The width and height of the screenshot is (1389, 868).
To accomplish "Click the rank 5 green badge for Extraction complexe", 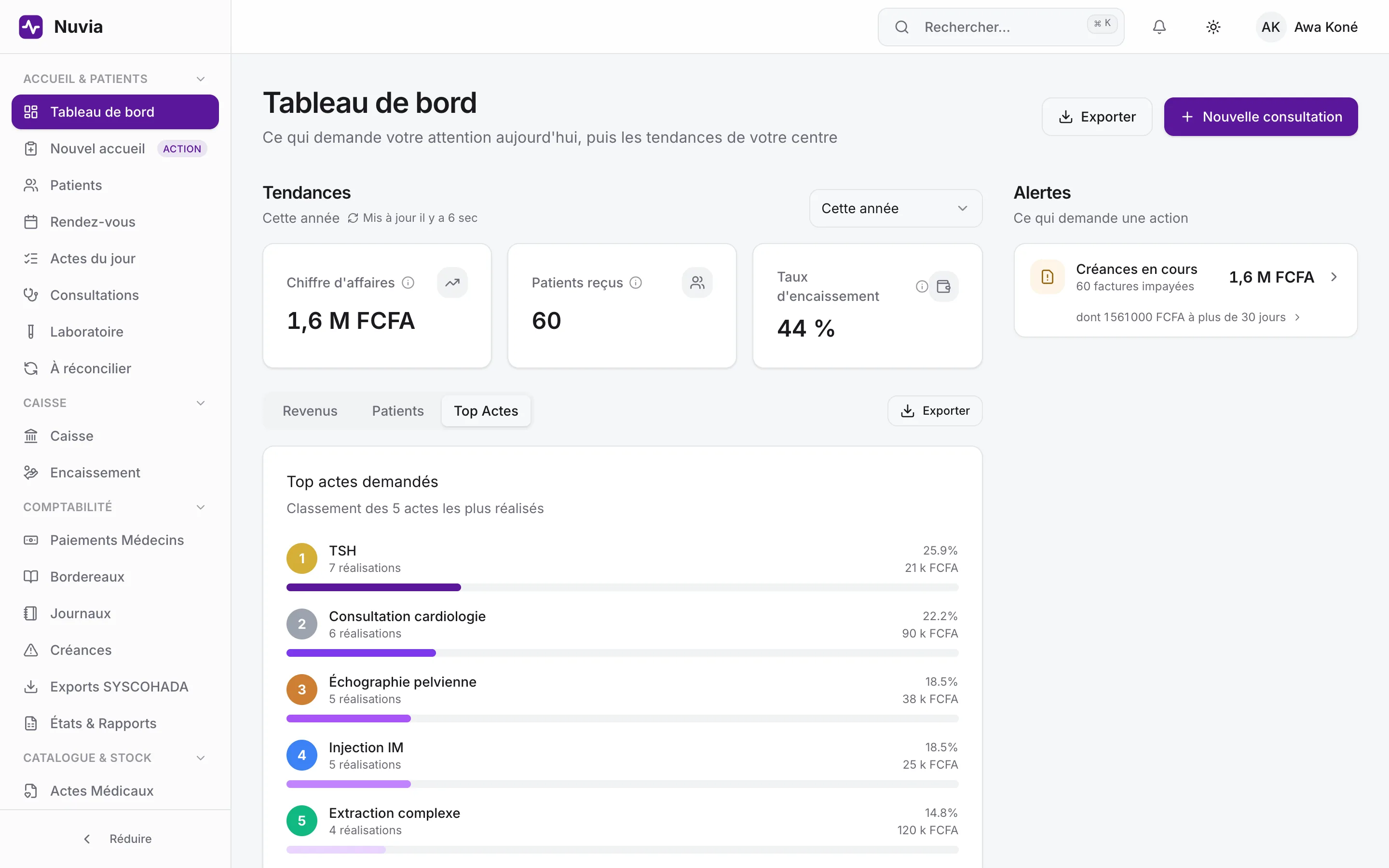I will tap(302, 821).
